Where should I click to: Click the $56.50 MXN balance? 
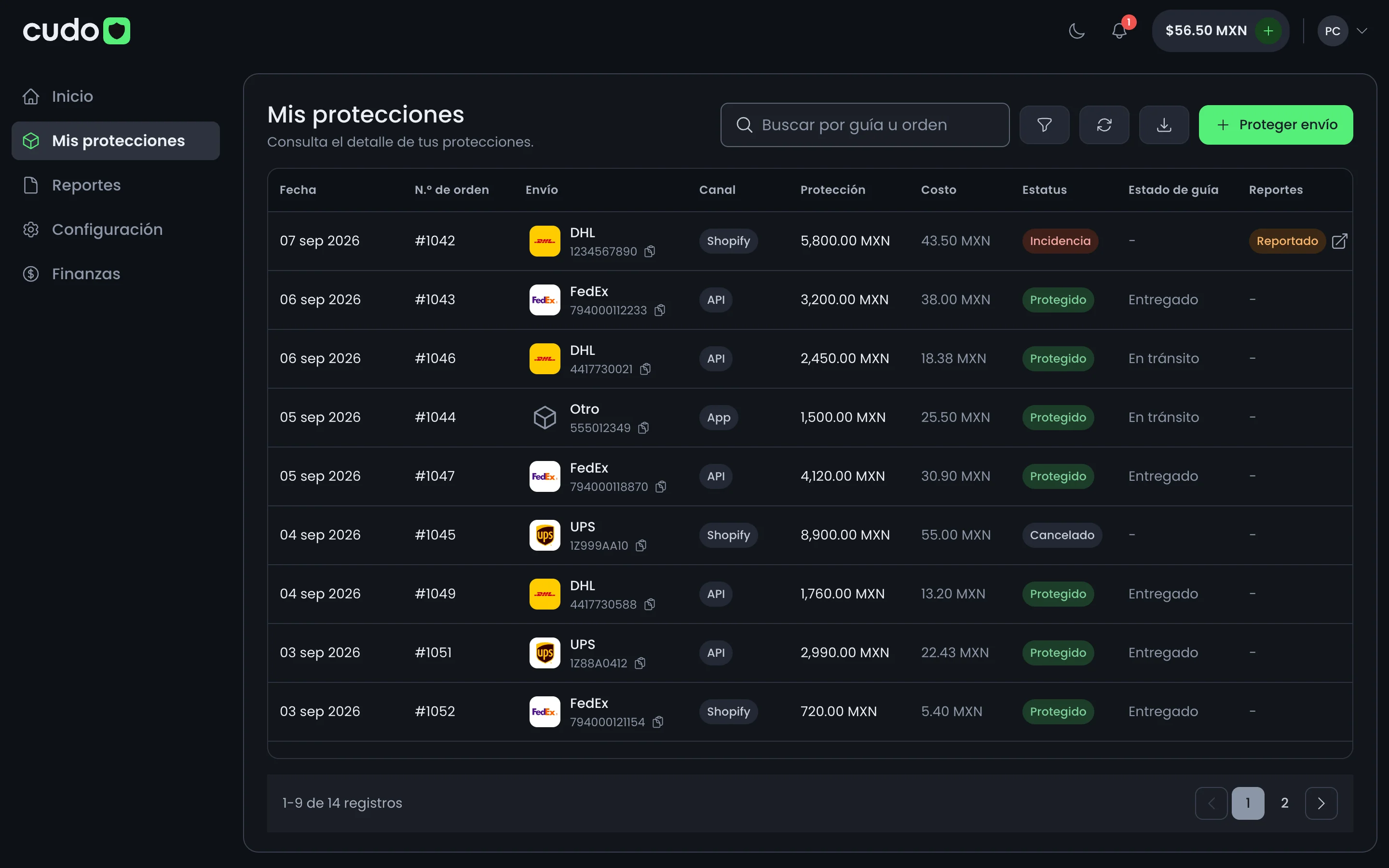(x=1206, y=30)
